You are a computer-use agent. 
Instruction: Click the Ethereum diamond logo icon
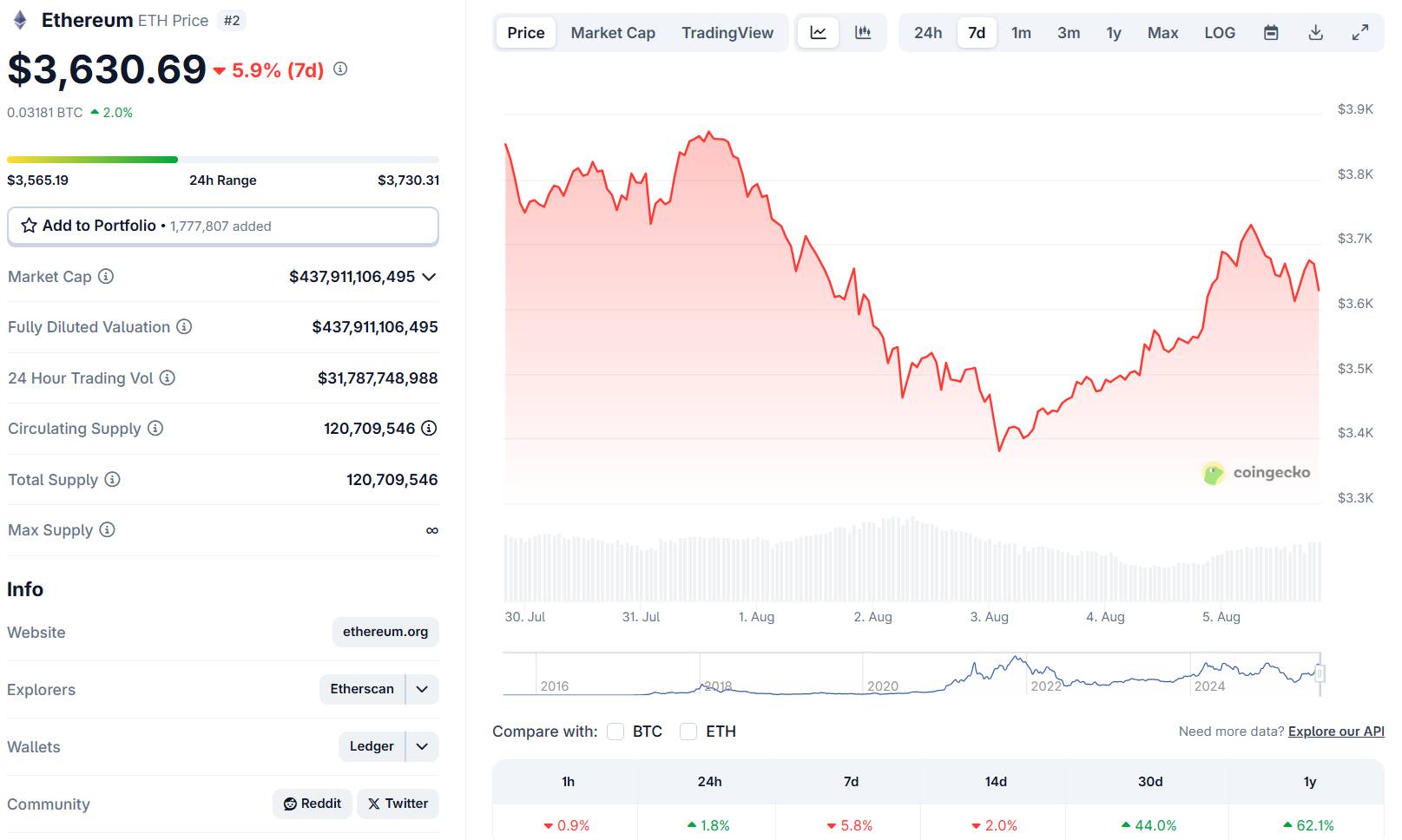pyautogui.click(x=20, y=20)
